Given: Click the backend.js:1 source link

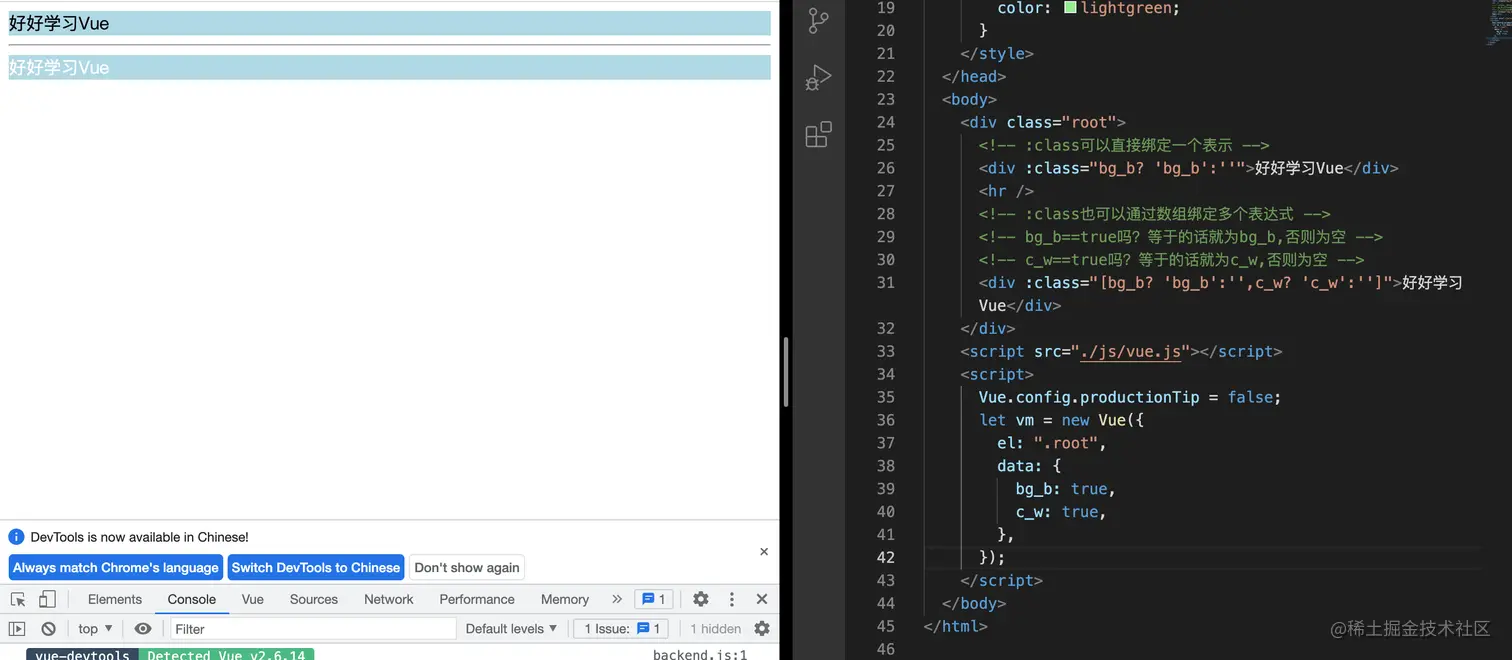Looking at the screenshot, I should tap(700, 655).
